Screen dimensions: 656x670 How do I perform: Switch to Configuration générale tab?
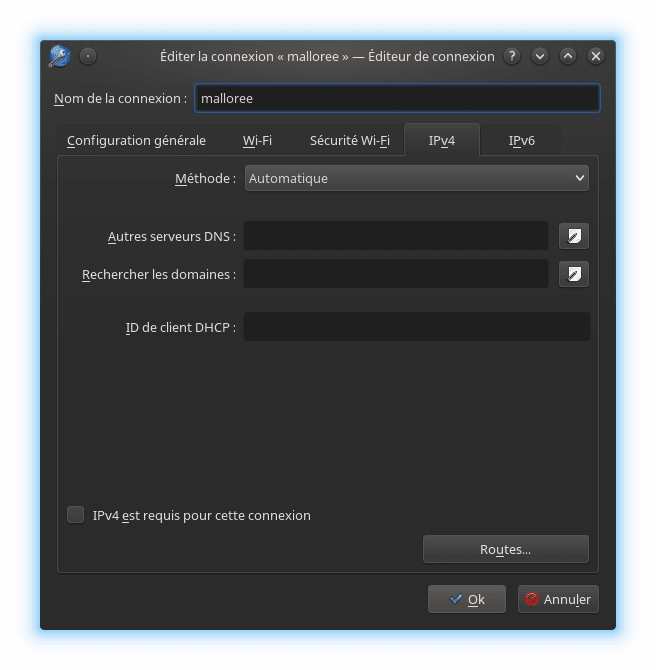(x=136, y=141)
